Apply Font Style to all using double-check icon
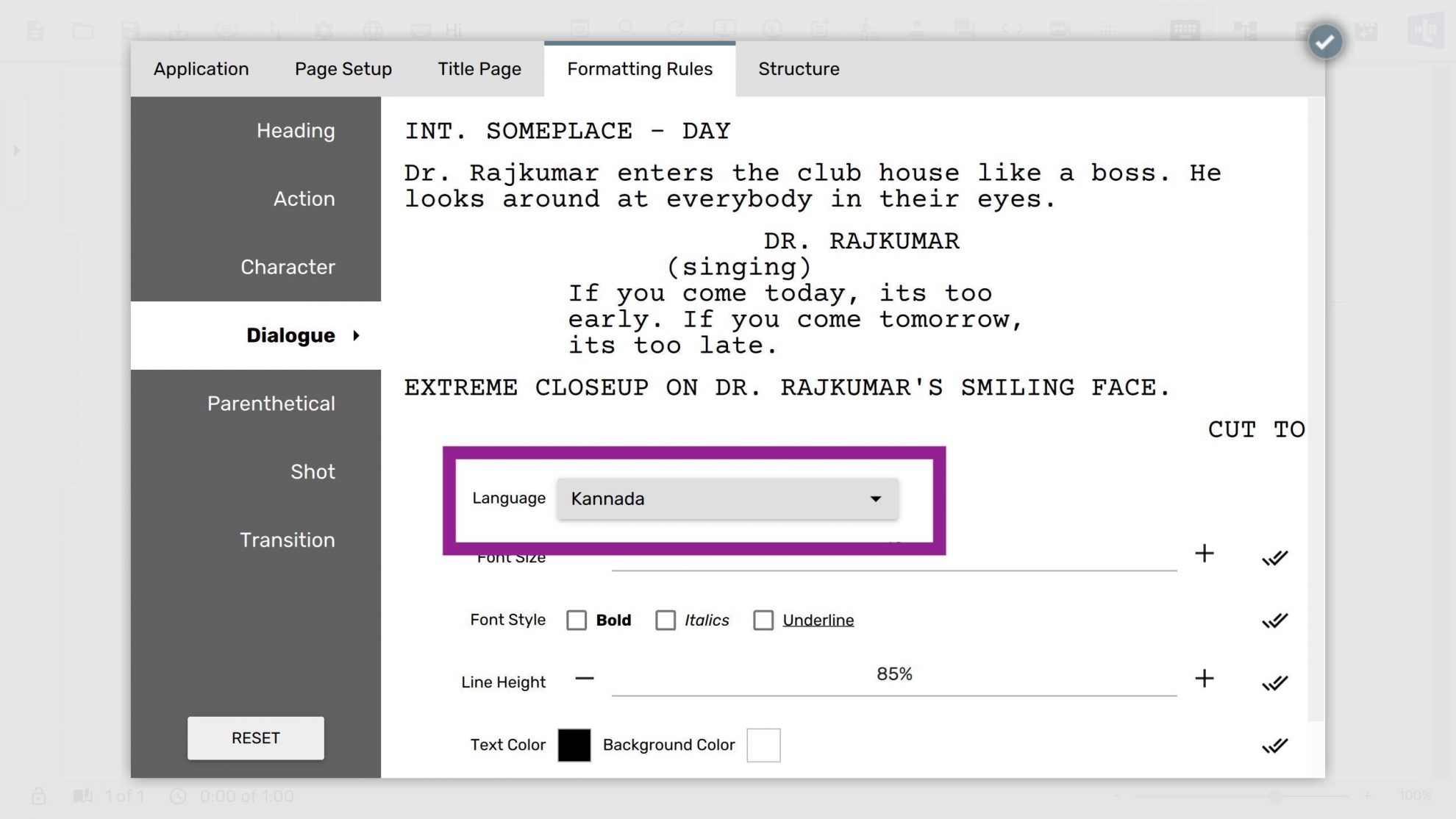The height and width of the screenshot is (819, 1456). (1274, 620)
